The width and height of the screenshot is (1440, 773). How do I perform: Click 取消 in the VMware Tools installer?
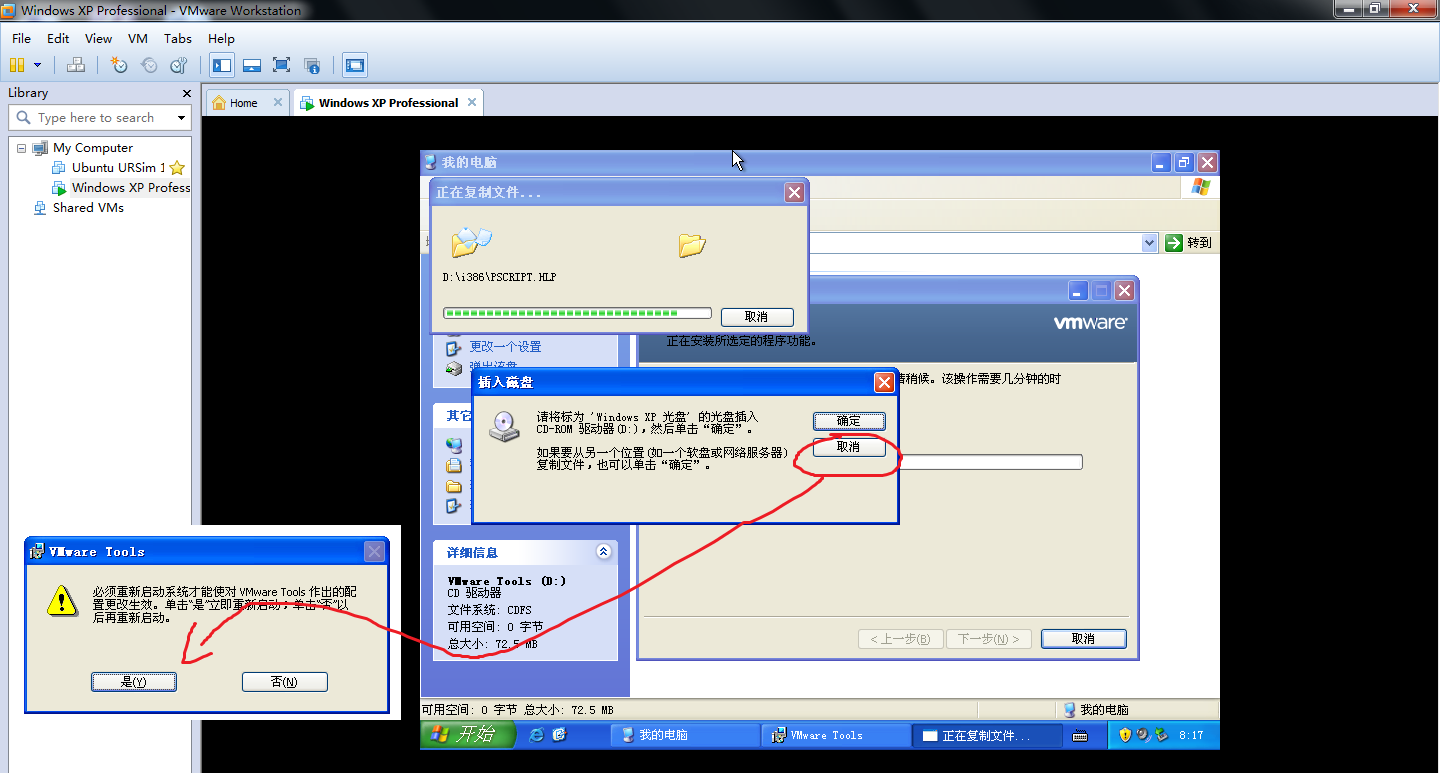pos(1084,639)
